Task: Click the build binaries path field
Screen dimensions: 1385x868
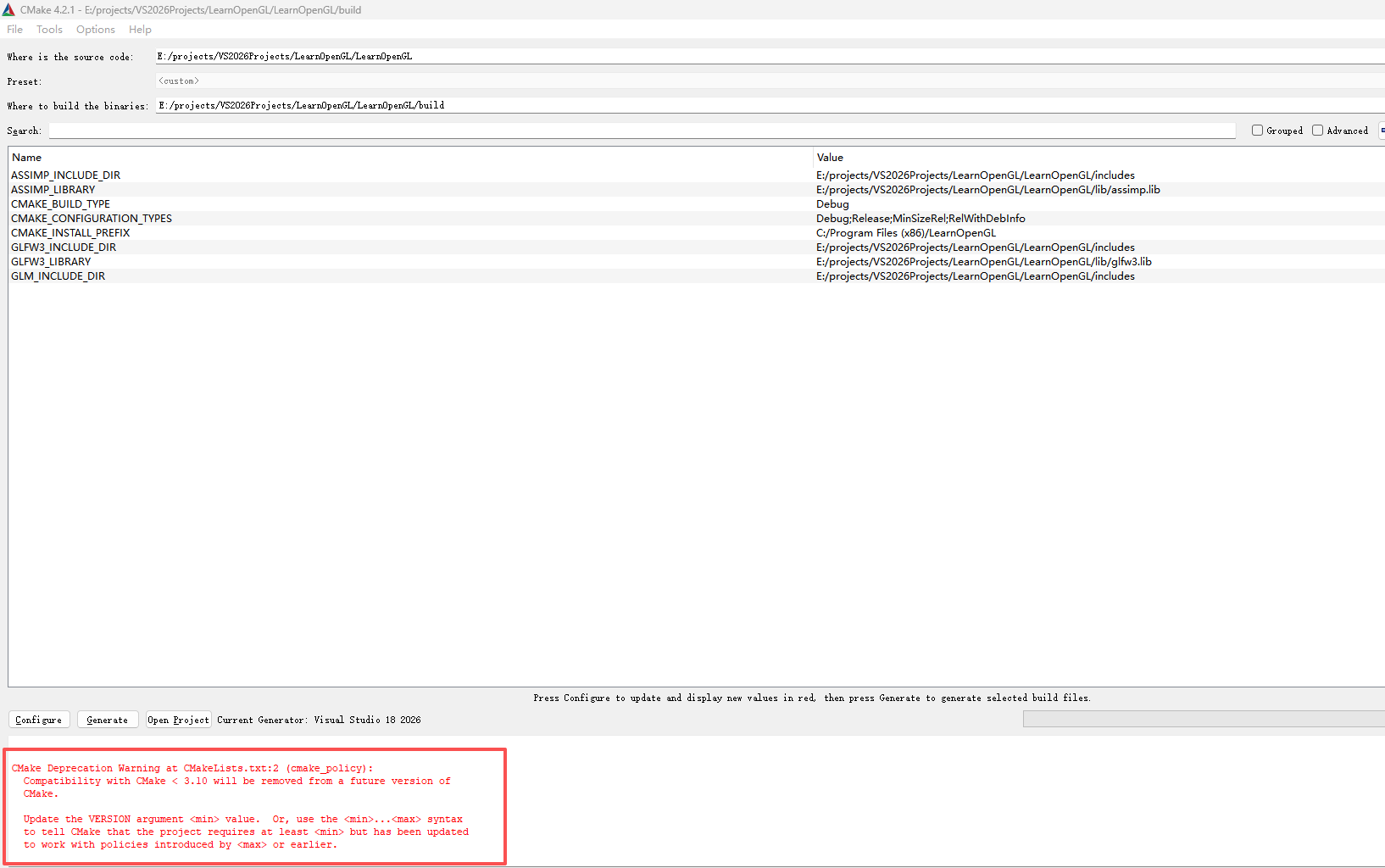Action: (770, 105)
